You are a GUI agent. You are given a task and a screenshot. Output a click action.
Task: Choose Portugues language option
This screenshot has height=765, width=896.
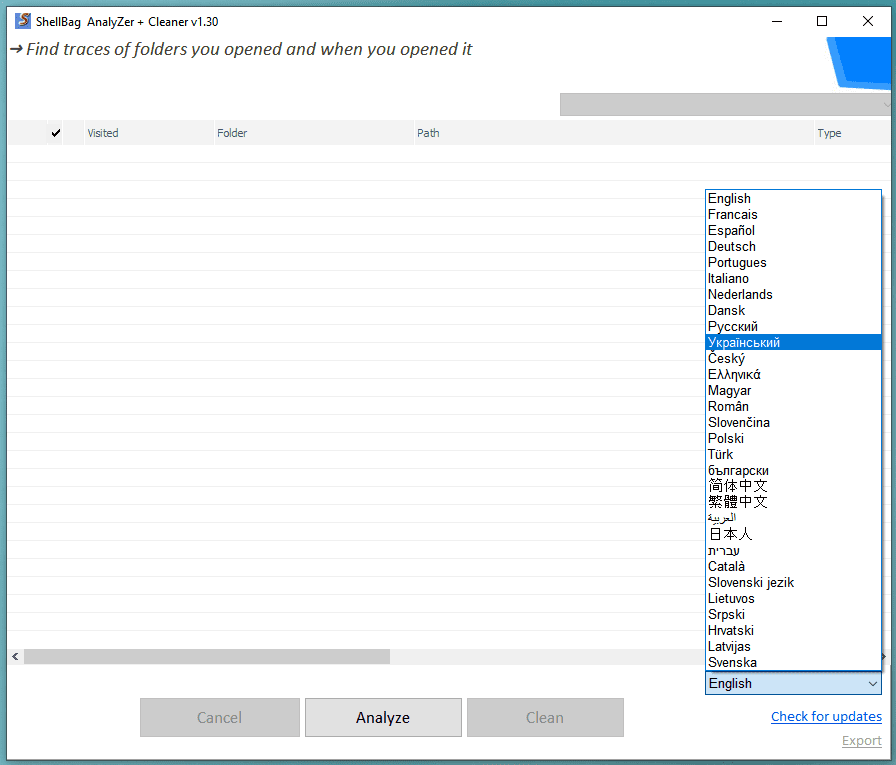(793, 262)
